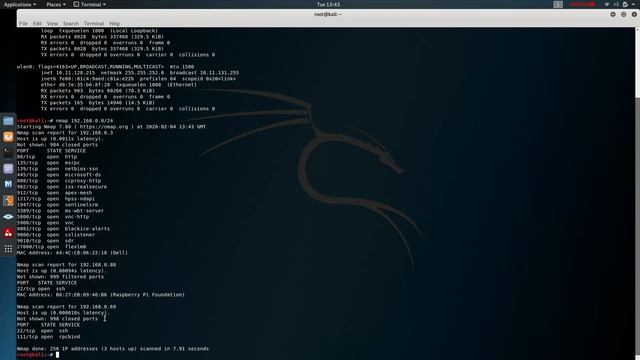Click the volume speaker tray icon
640x360 pixels.
(x=616, y=4)
